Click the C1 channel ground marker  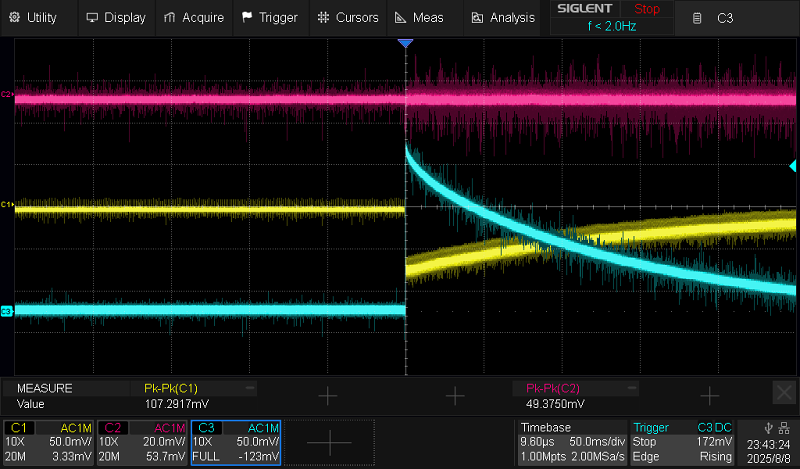(x=6, y=205)
